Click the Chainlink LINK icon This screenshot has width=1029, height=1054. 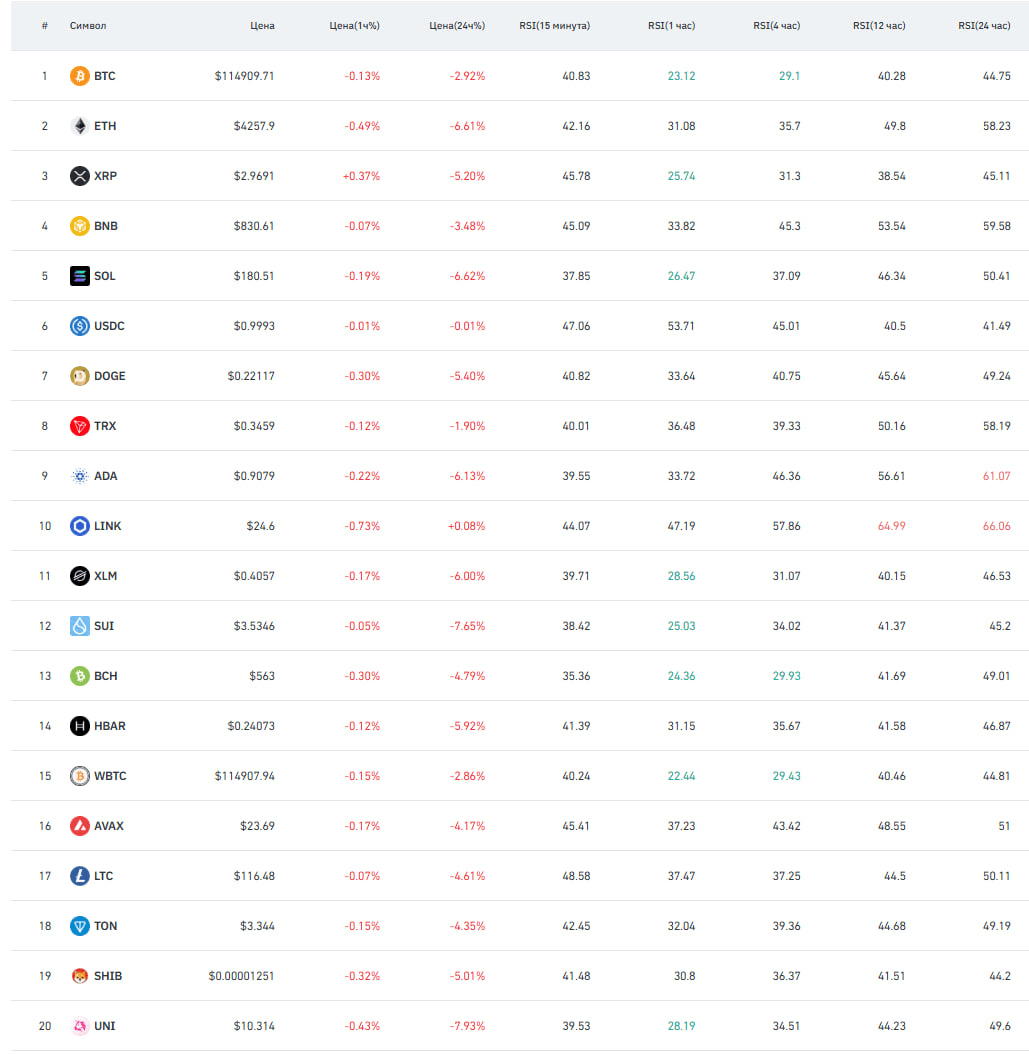[x=79, y=526]
